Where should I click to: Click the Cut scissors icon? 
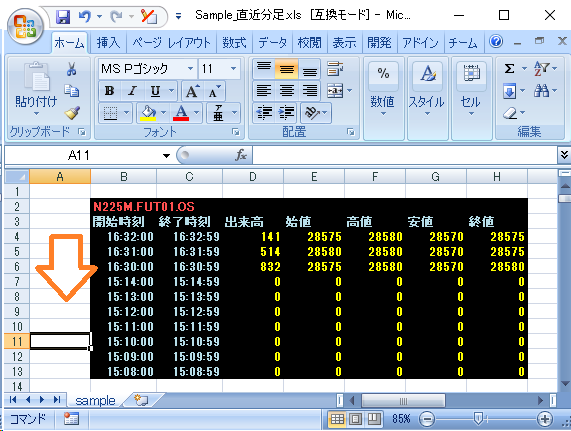pos(71,68)
